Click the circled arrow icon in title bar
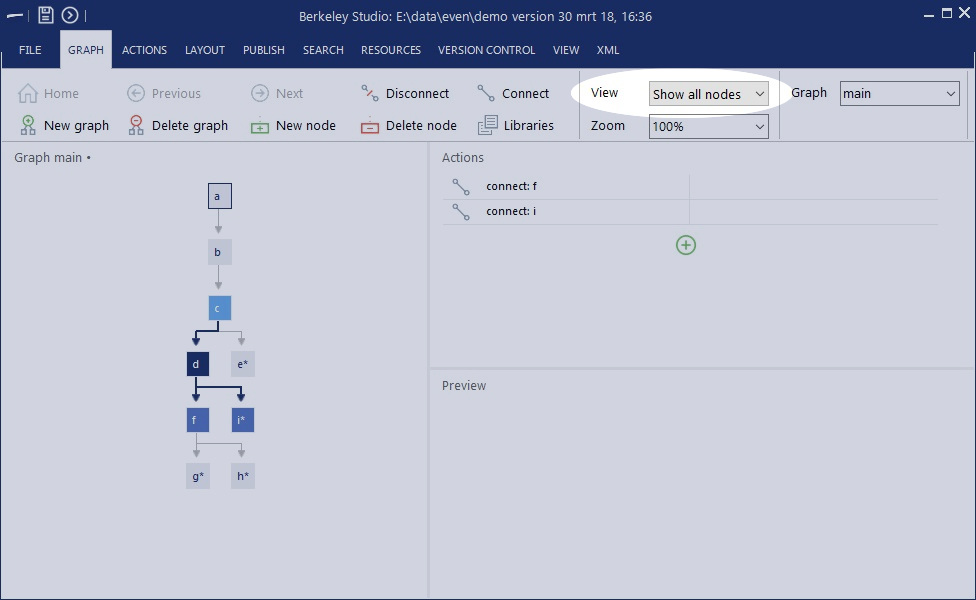 point(70,15)
